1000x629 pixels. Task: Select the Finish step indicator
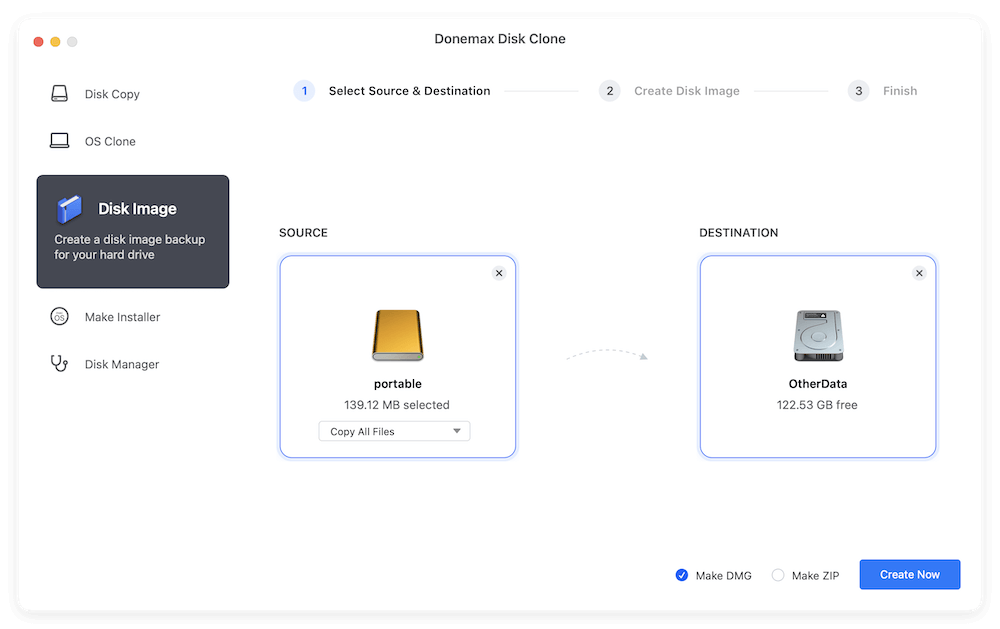(858, 90)
